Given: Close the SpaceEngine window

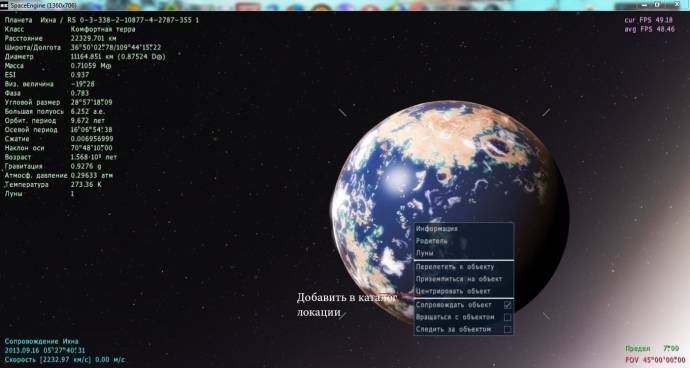Looking at the screenshot, I should point(677,4).
